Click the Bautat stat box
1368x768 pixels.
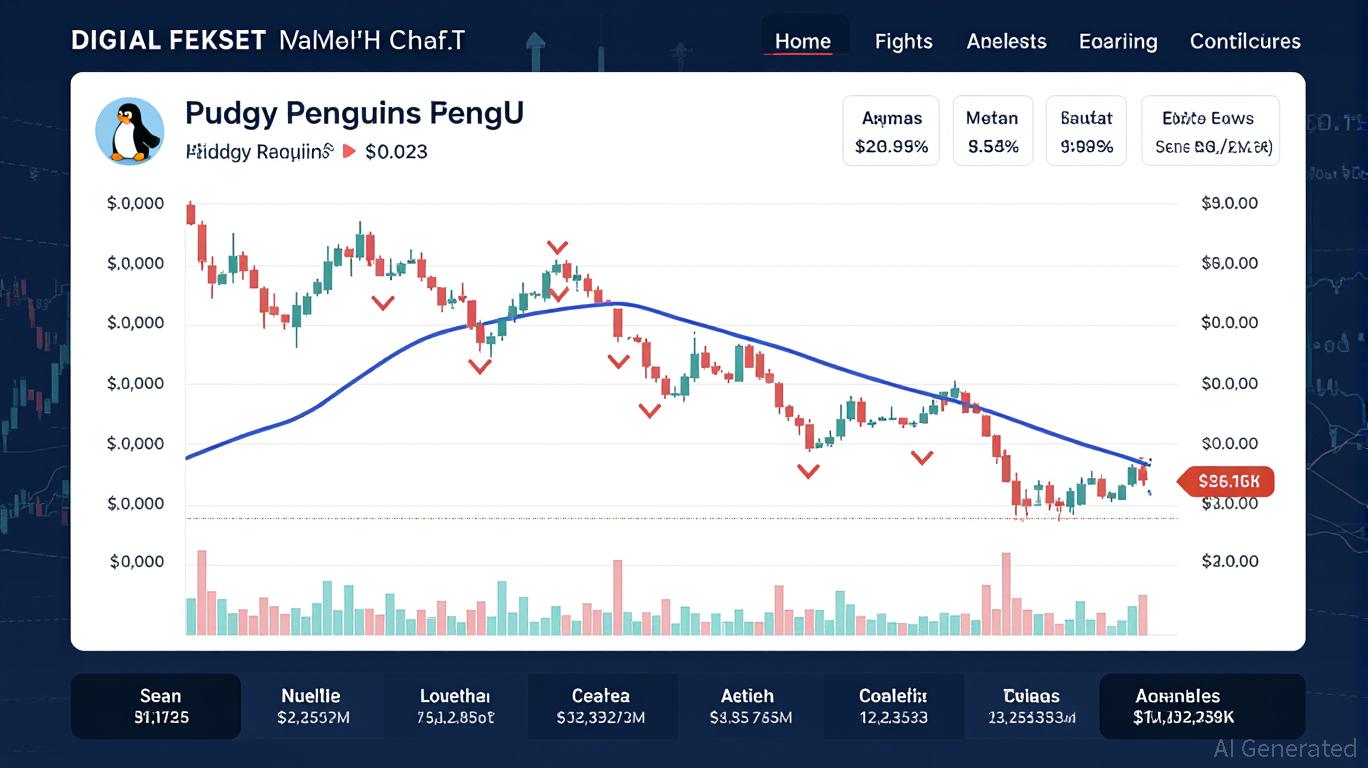click(1086, 131)
